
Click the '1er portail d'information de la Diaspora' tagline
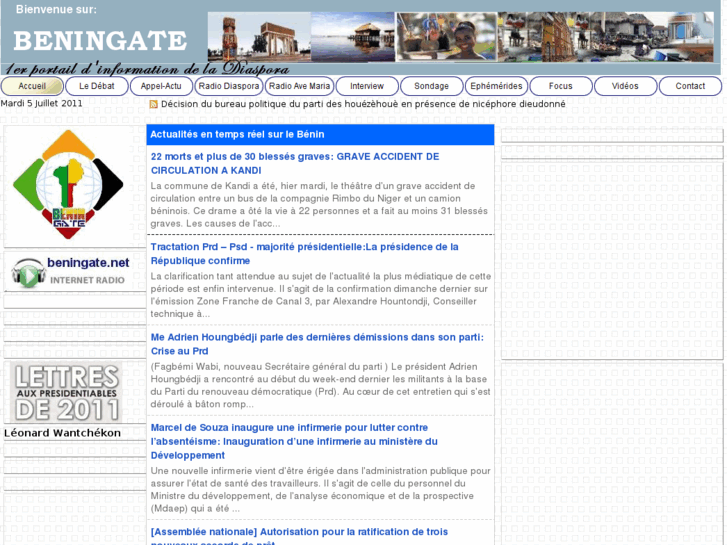(x=147, y=69)
